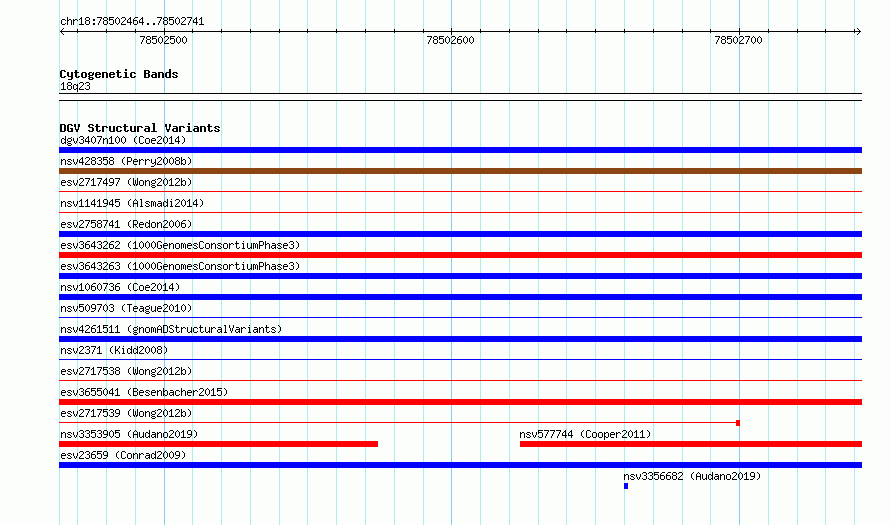890x525 pixels.
Task: Open variant nsv509703 (Teague2010) label
Action: tap(126, 308)
